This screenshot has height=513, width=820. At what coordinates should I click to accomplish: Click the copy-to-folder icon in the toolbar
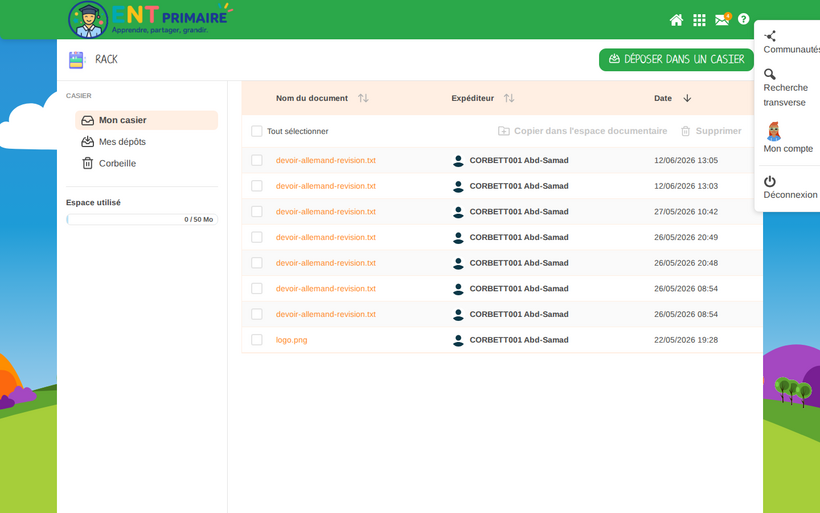(x=504, y=131)
